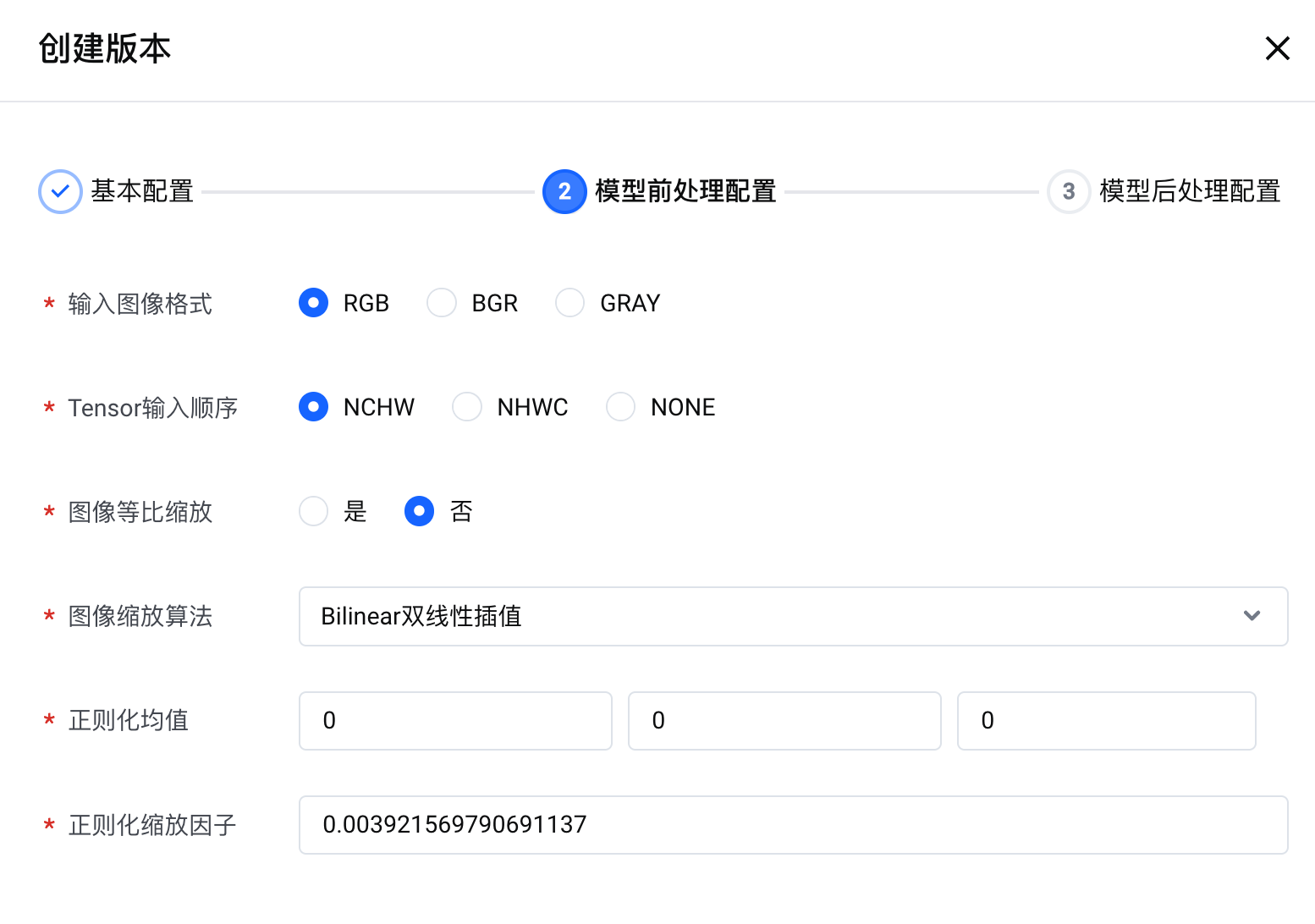Focus second 正则化均值 input field

pos(784,721)
